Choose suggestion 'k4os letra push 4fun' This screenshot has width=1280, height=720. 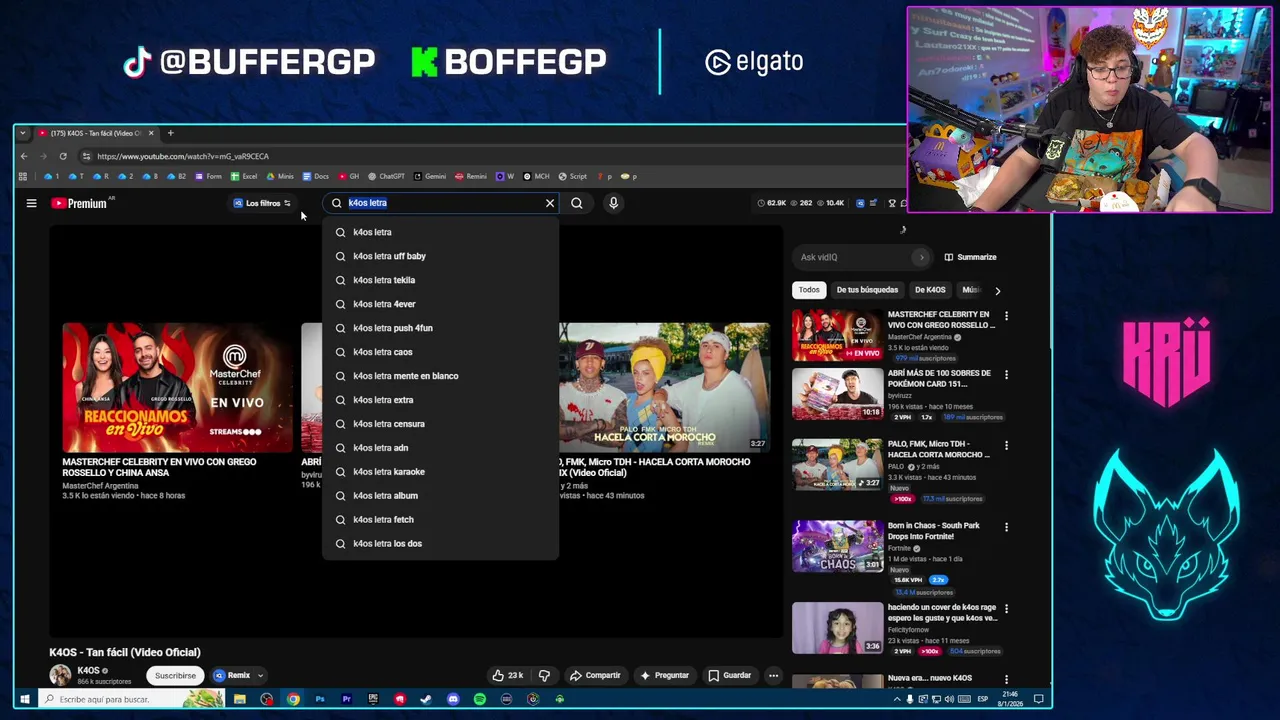440,328
